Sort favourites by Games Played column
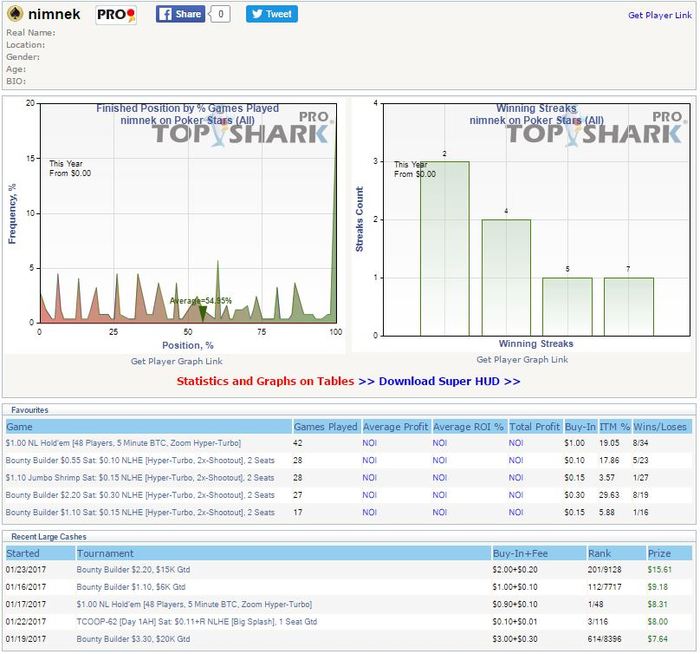 [x=326, y=427]
